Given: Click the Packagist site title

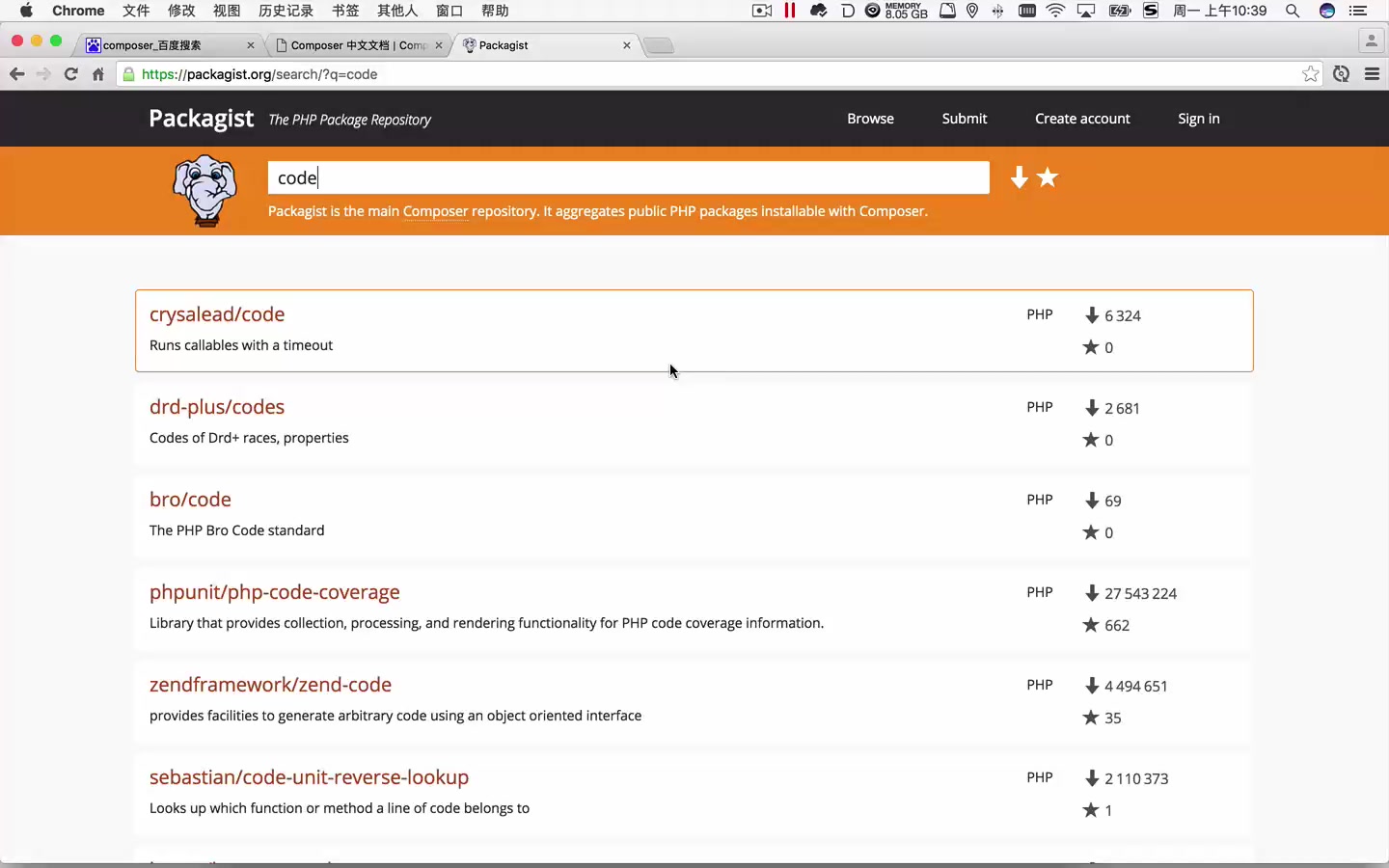Looking at the screenshot, I should [201, 119].
